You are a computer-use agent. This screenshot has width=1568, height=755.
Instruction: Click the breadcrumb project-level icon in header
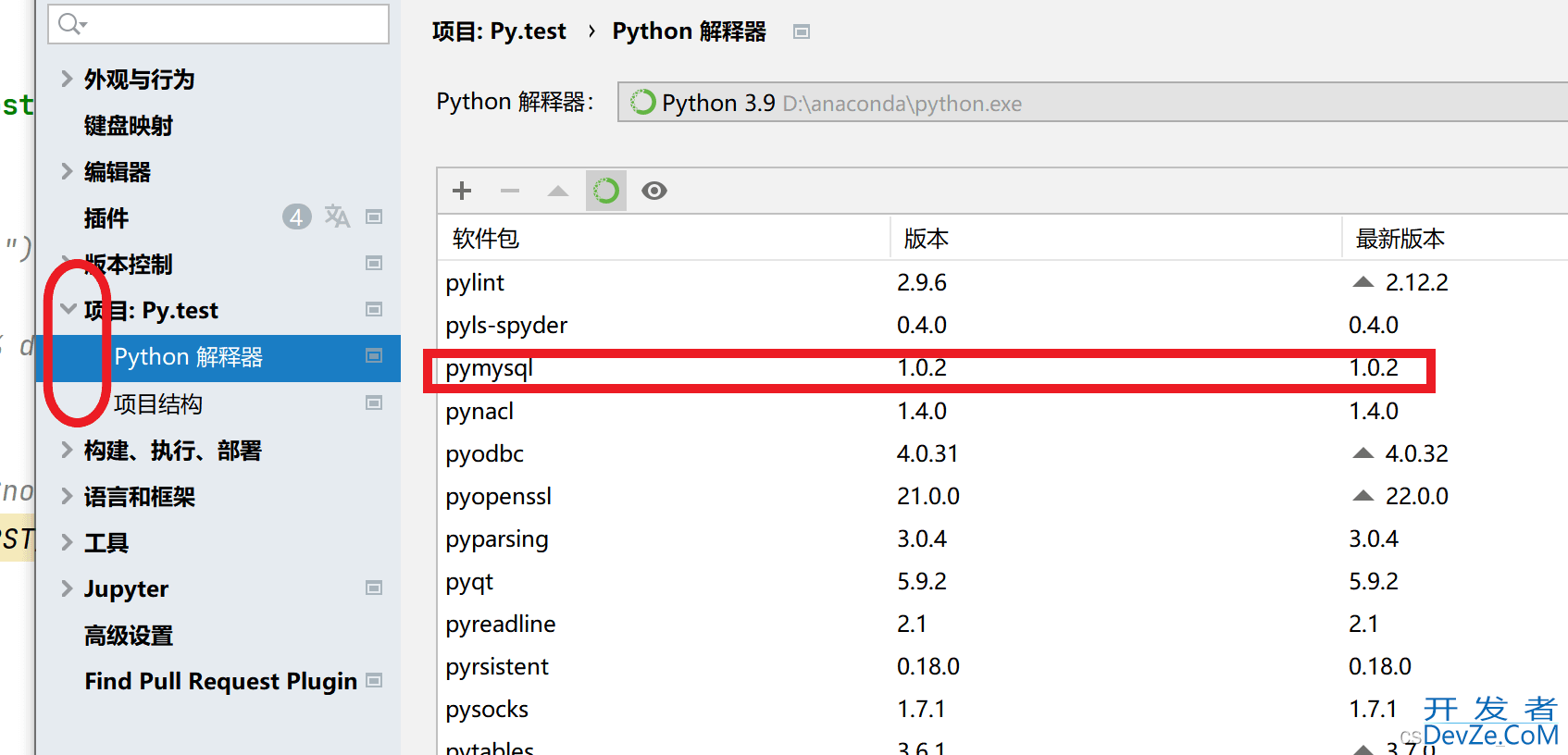(802, 31)
